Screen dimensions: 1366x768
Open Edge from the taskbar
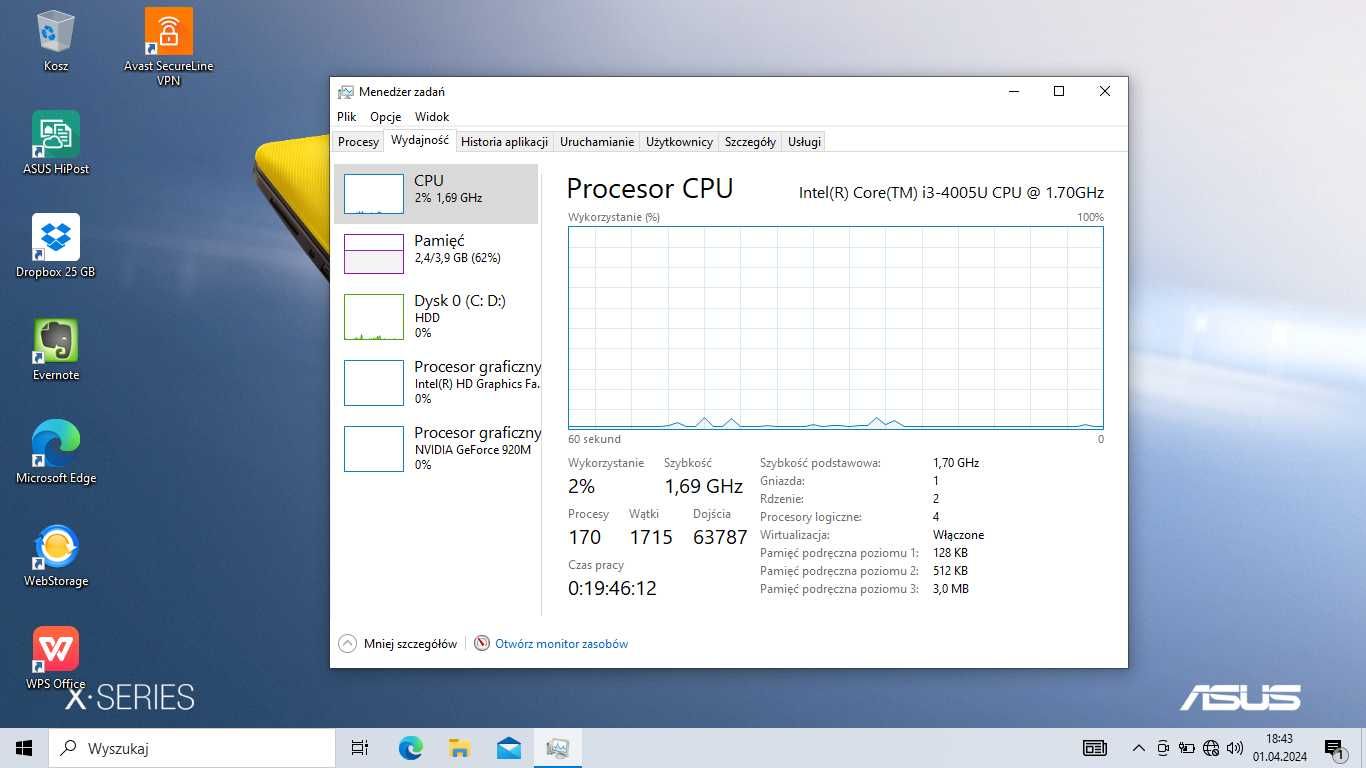tap(410, 748)
